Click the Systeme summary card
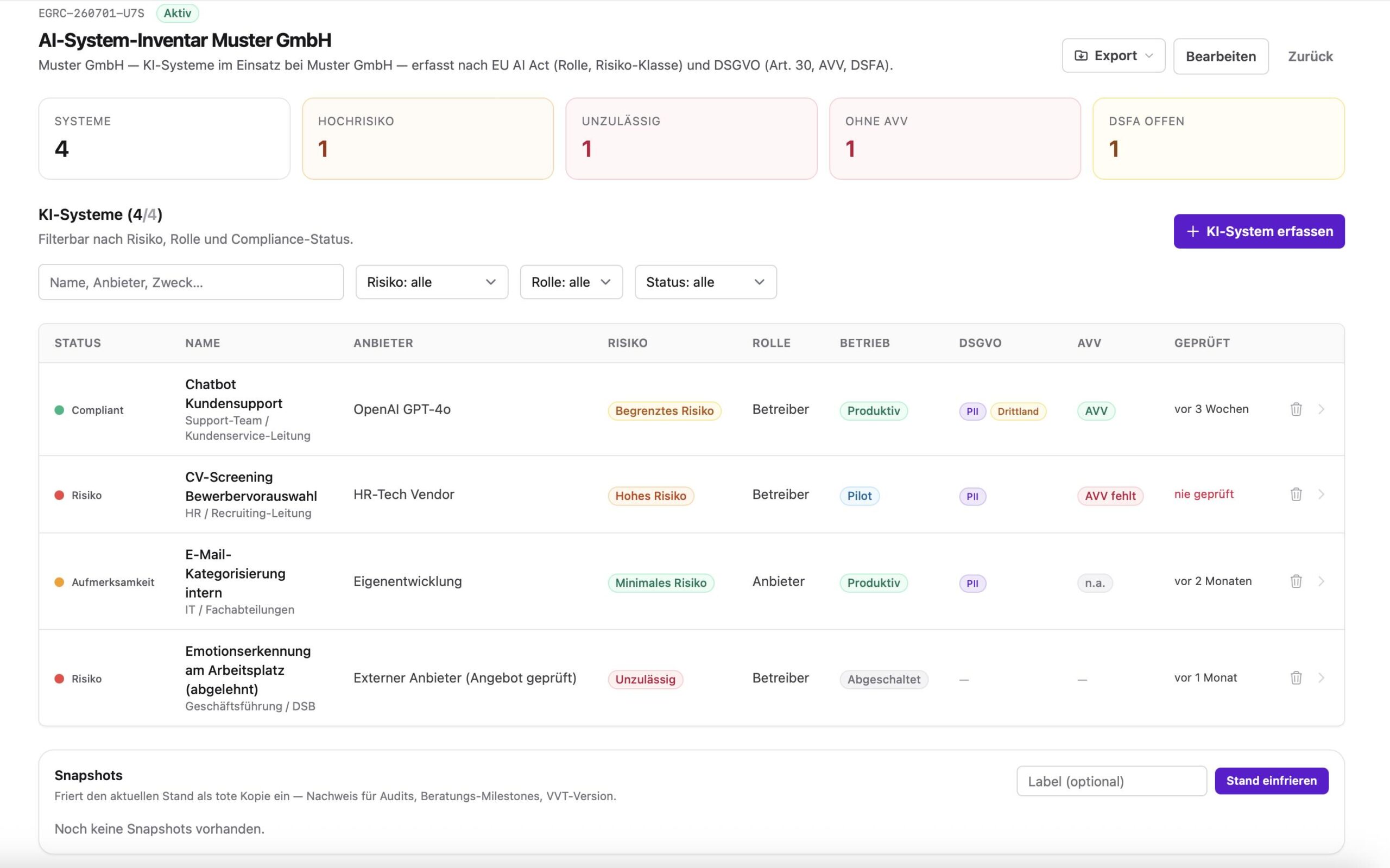Screen dimensions: 1390x868 tap(164, 138)
